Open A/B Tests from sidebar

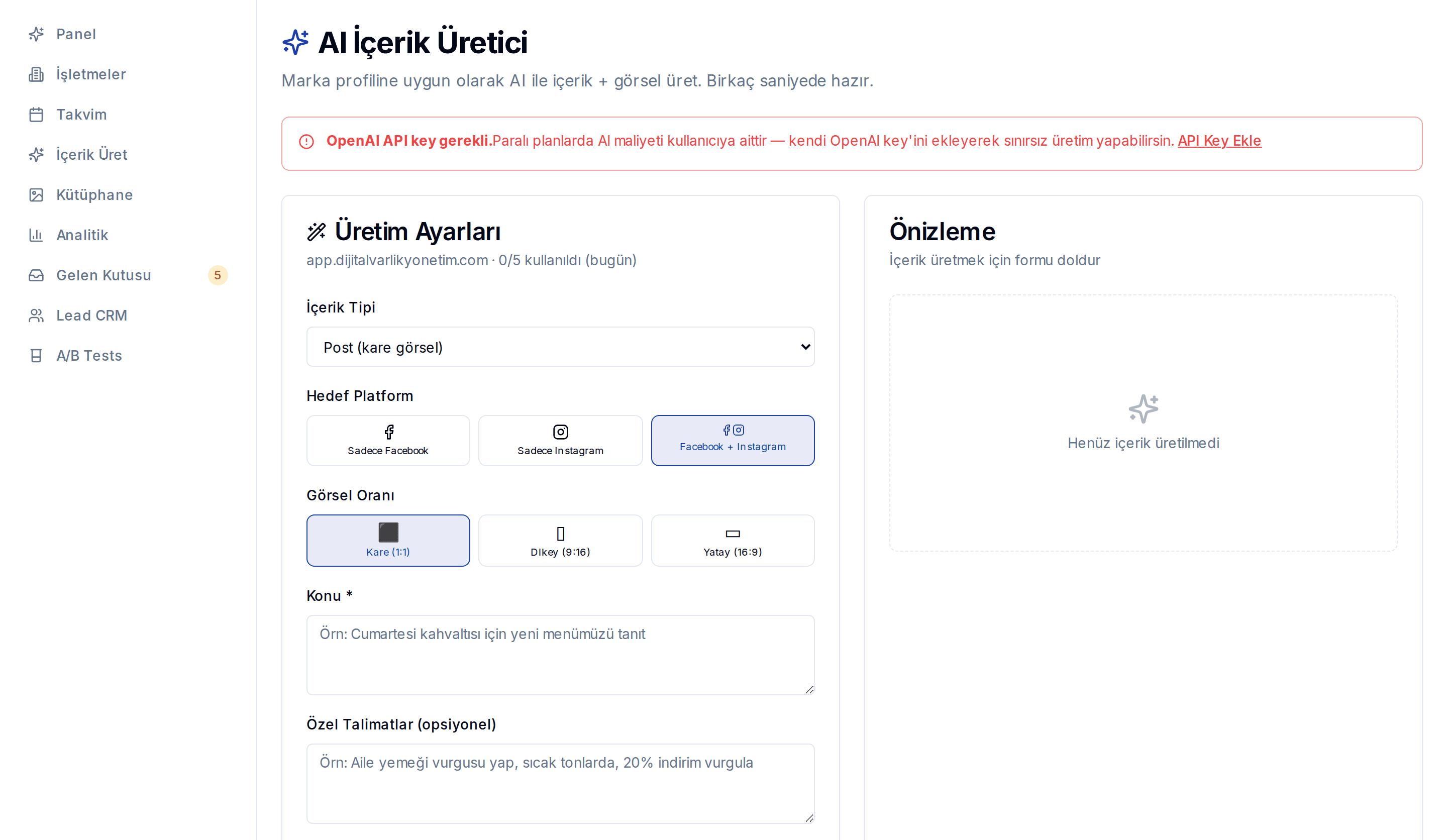128,355
